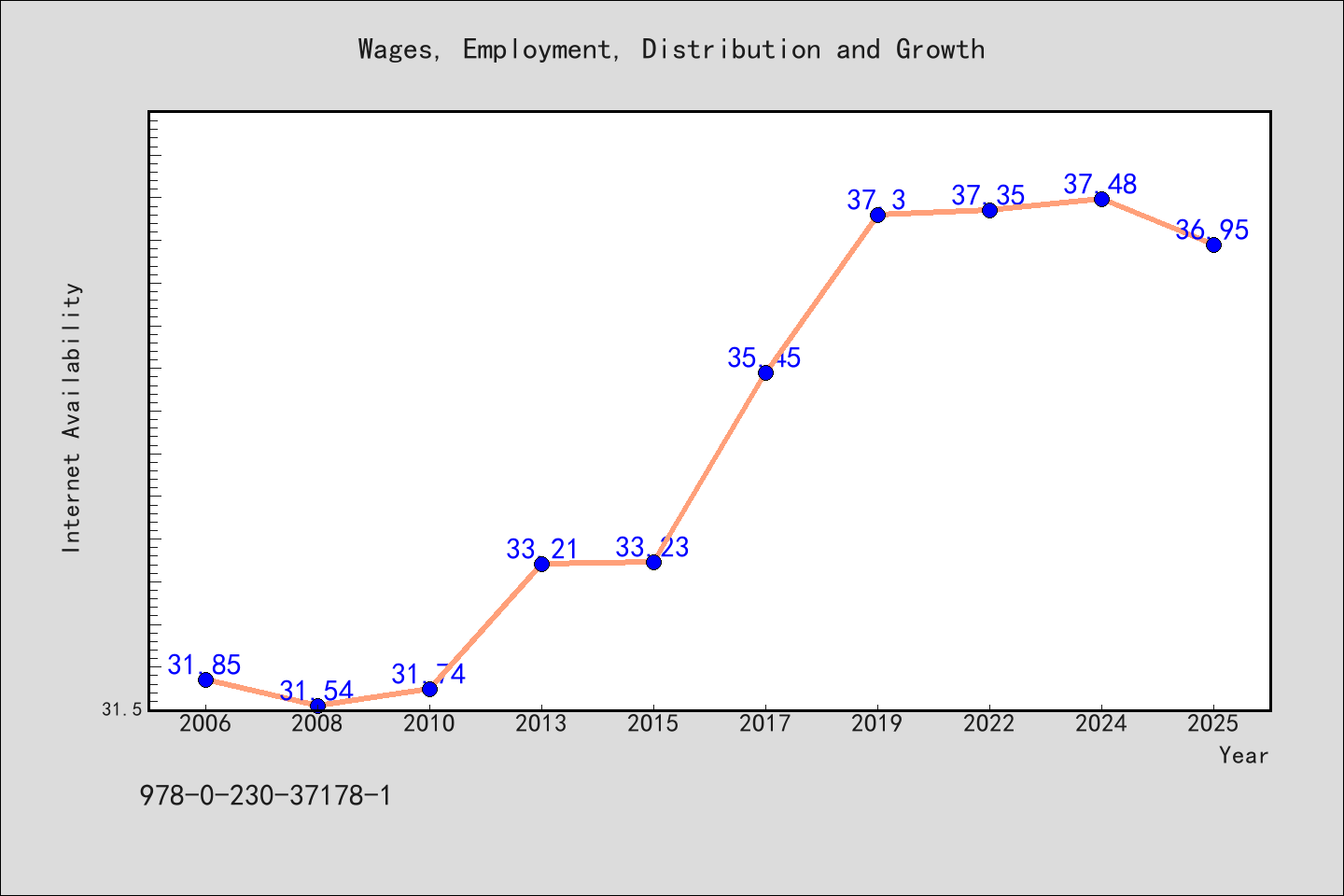Click the data point for year 2010

[429, 689]
